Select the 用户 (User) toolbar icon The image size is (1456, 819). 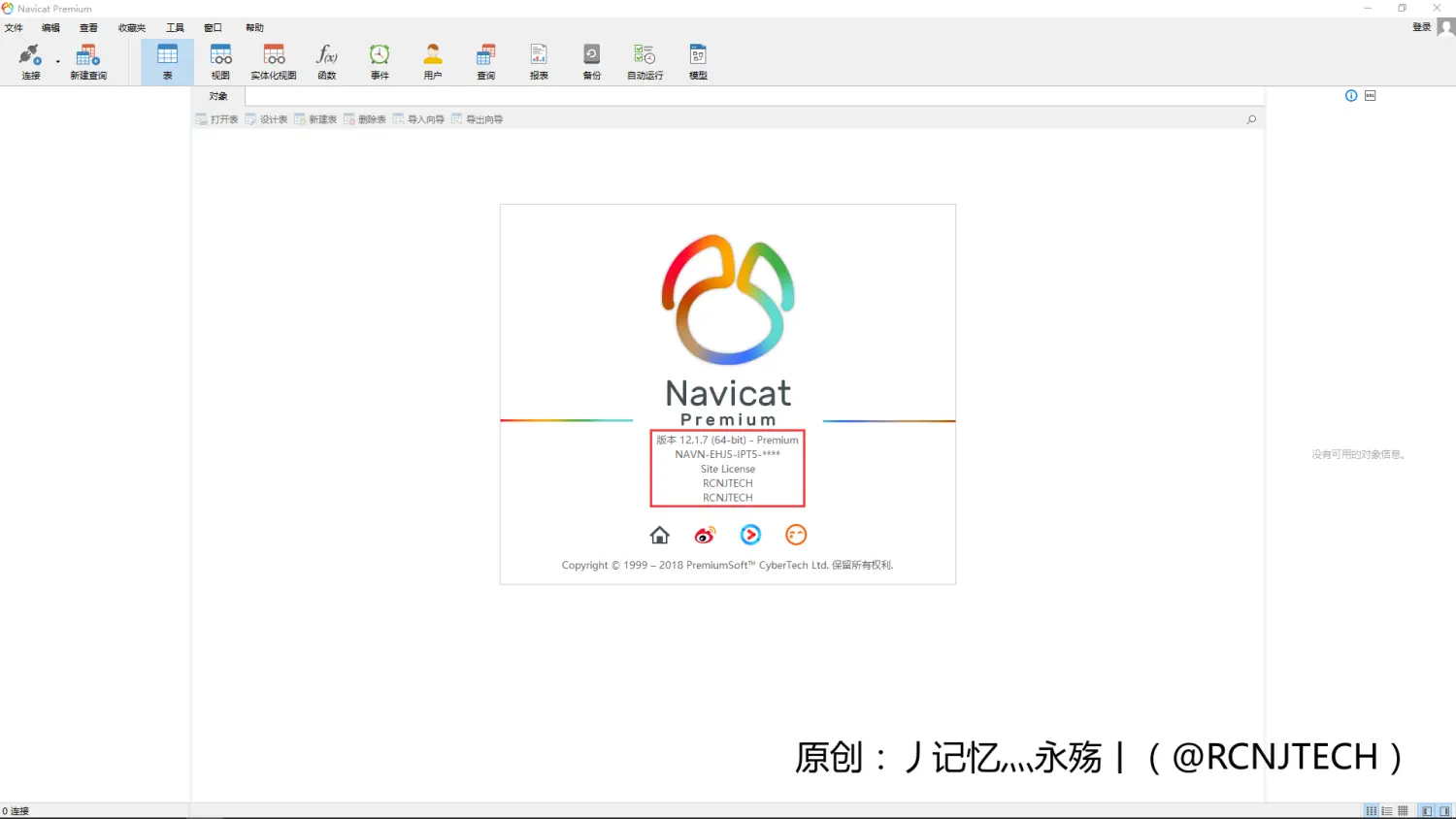(433, 61)
